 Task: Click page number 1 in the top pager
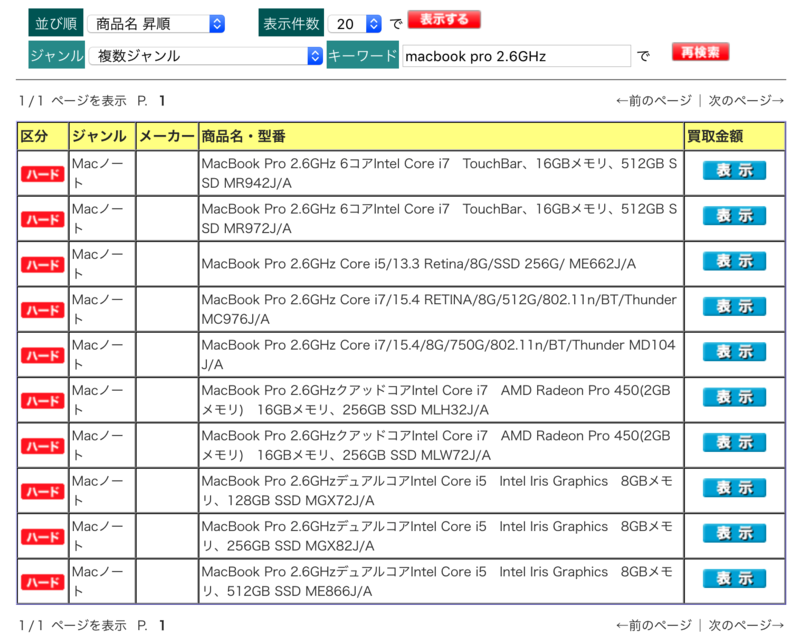click(x=162, y=101)
